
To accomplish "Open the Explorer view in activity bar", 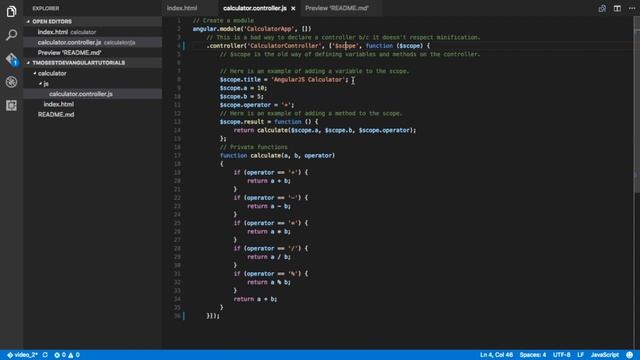I will click(11, 11).
